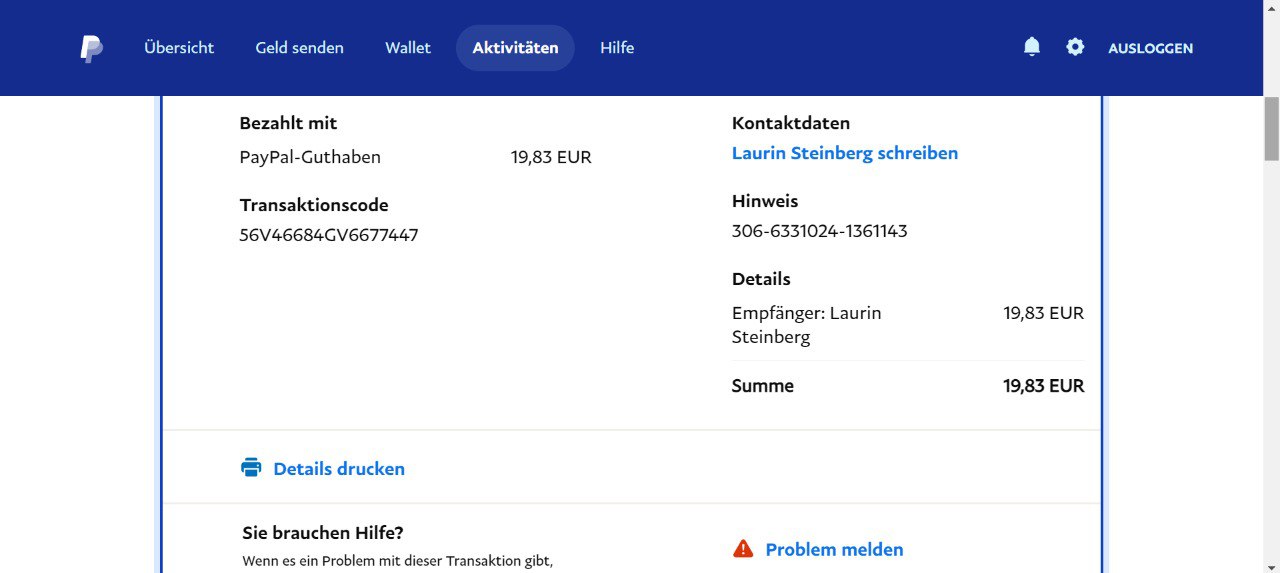The image size is (1280, 573).
Task: Switch to the Wallet section
Action: (x=408, y=48)
